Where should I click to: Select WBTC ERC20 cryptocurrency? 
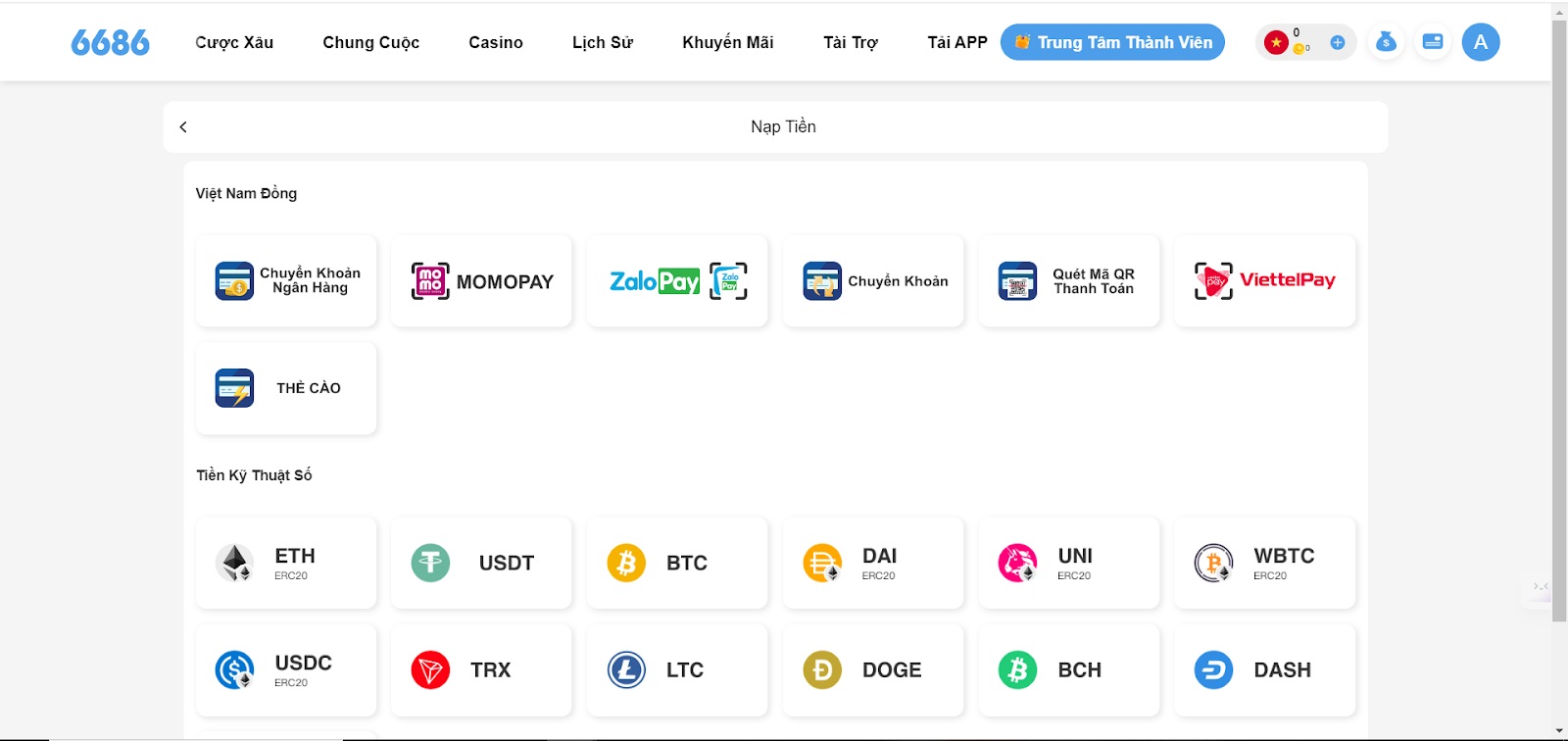pos(1265,563)
